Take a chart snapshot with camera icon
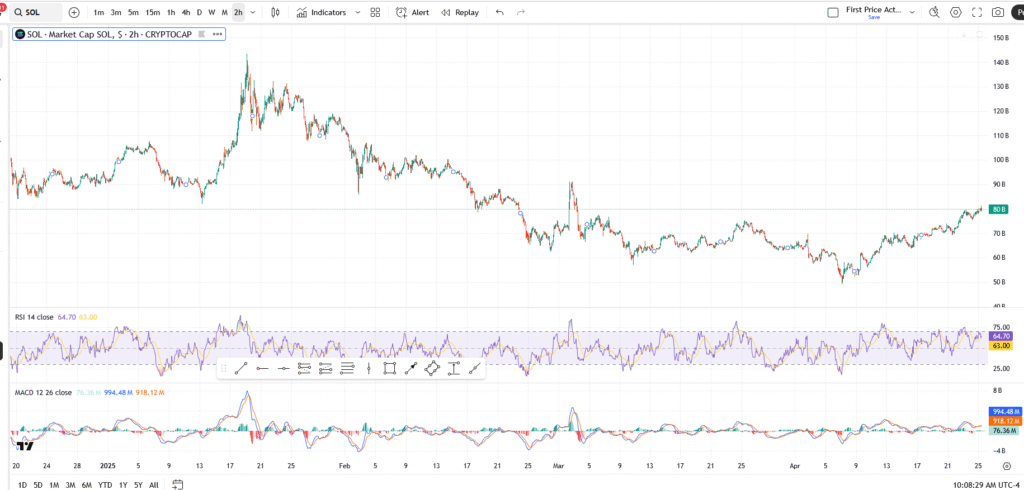This screenshot has height=490, width=1024. click(997, 13)
